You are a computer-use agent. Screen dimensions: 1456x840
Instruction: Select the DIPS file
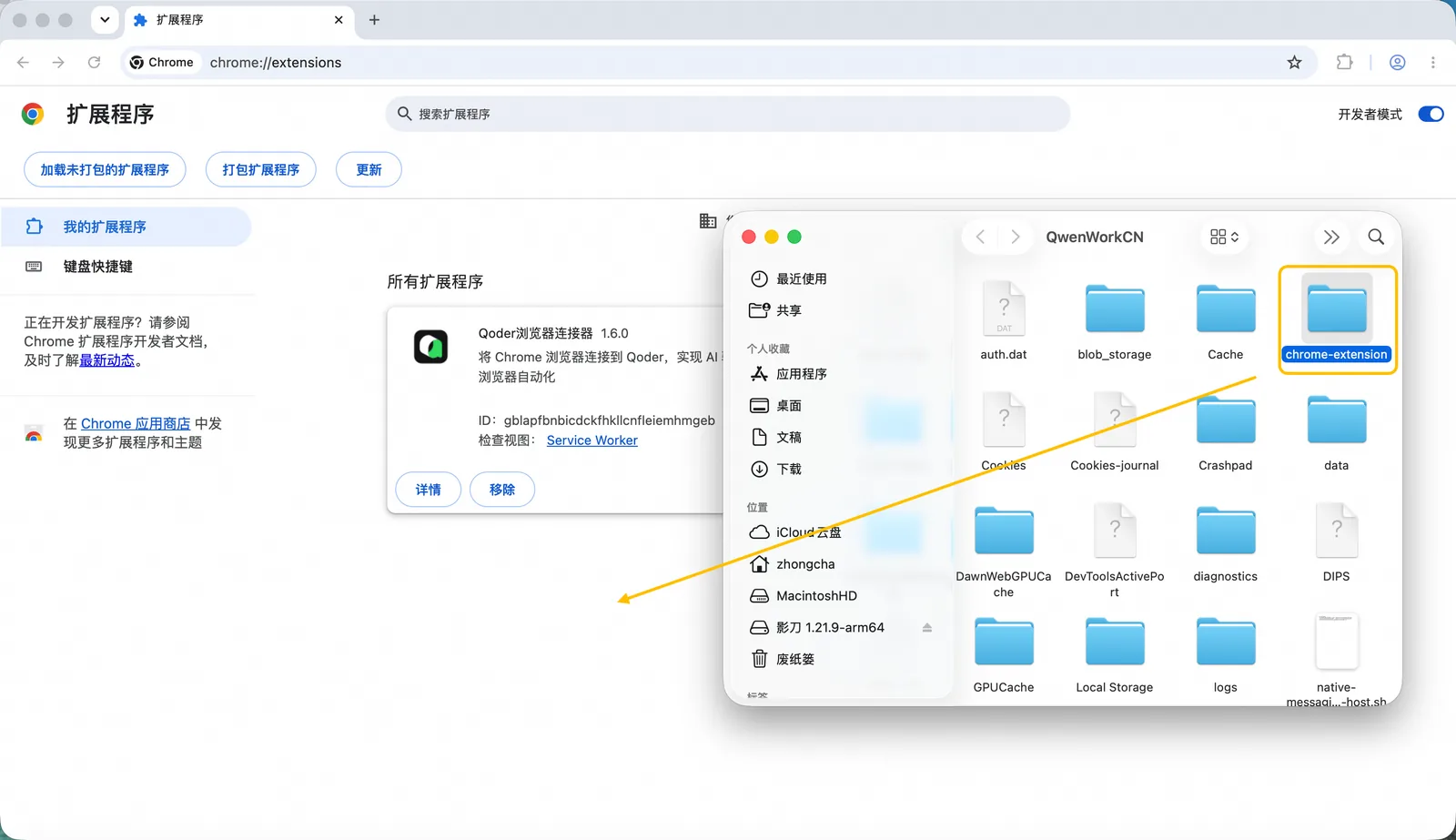click(1337, 531)
